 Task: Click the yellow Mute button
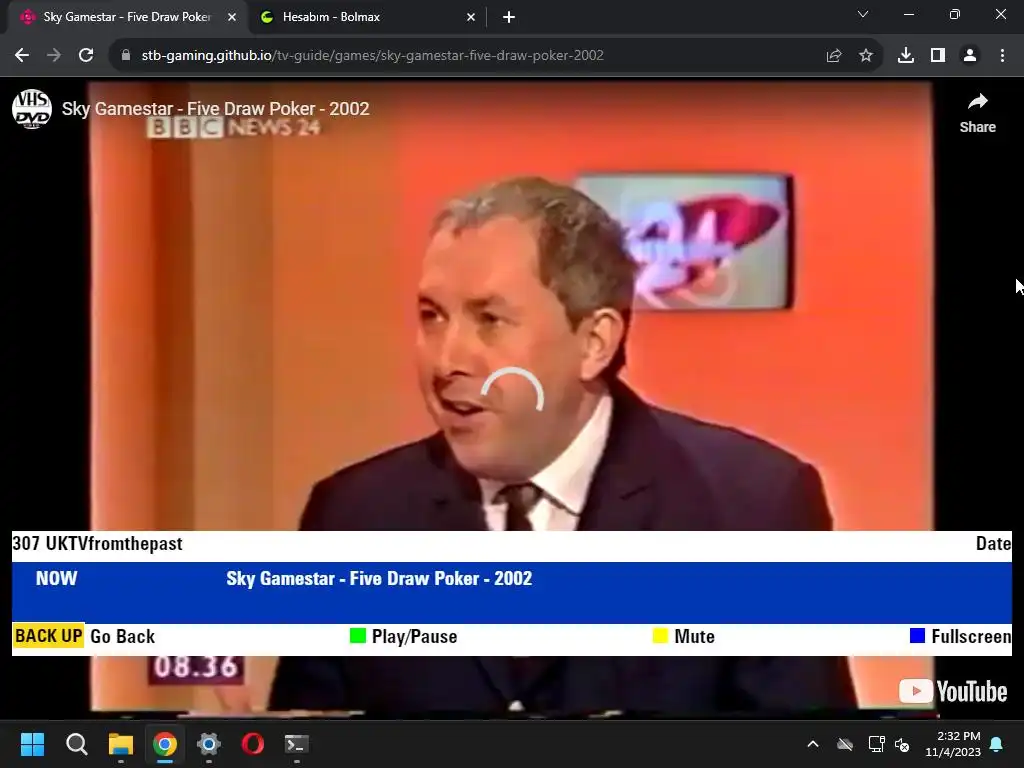[x=684, y=636]
